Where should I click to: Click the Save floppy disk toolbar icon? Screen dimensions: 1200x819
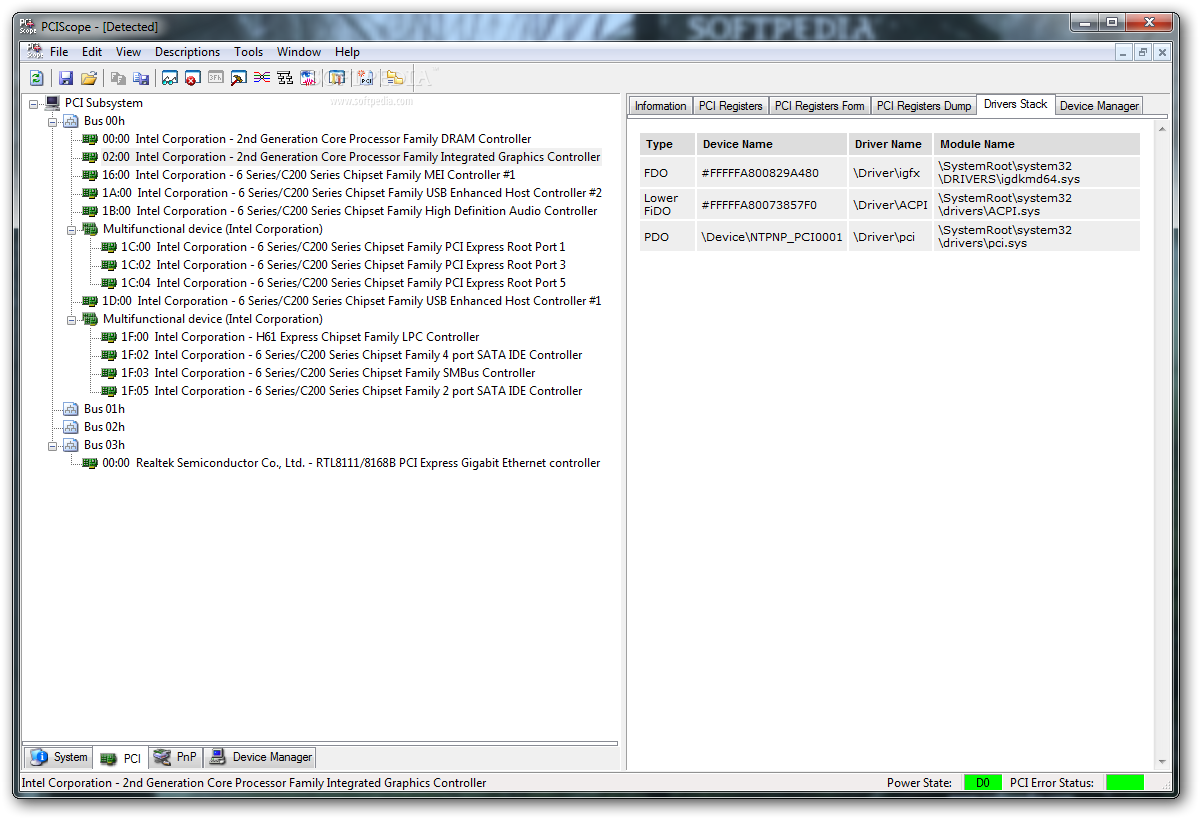[x=66, y=78]
